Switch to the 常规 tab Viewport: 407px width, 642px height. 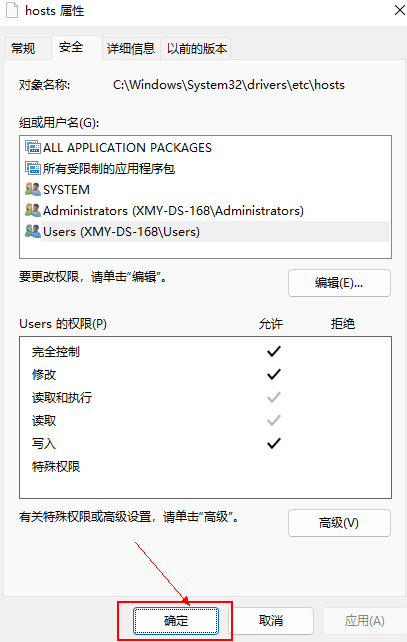coord(23,49)
